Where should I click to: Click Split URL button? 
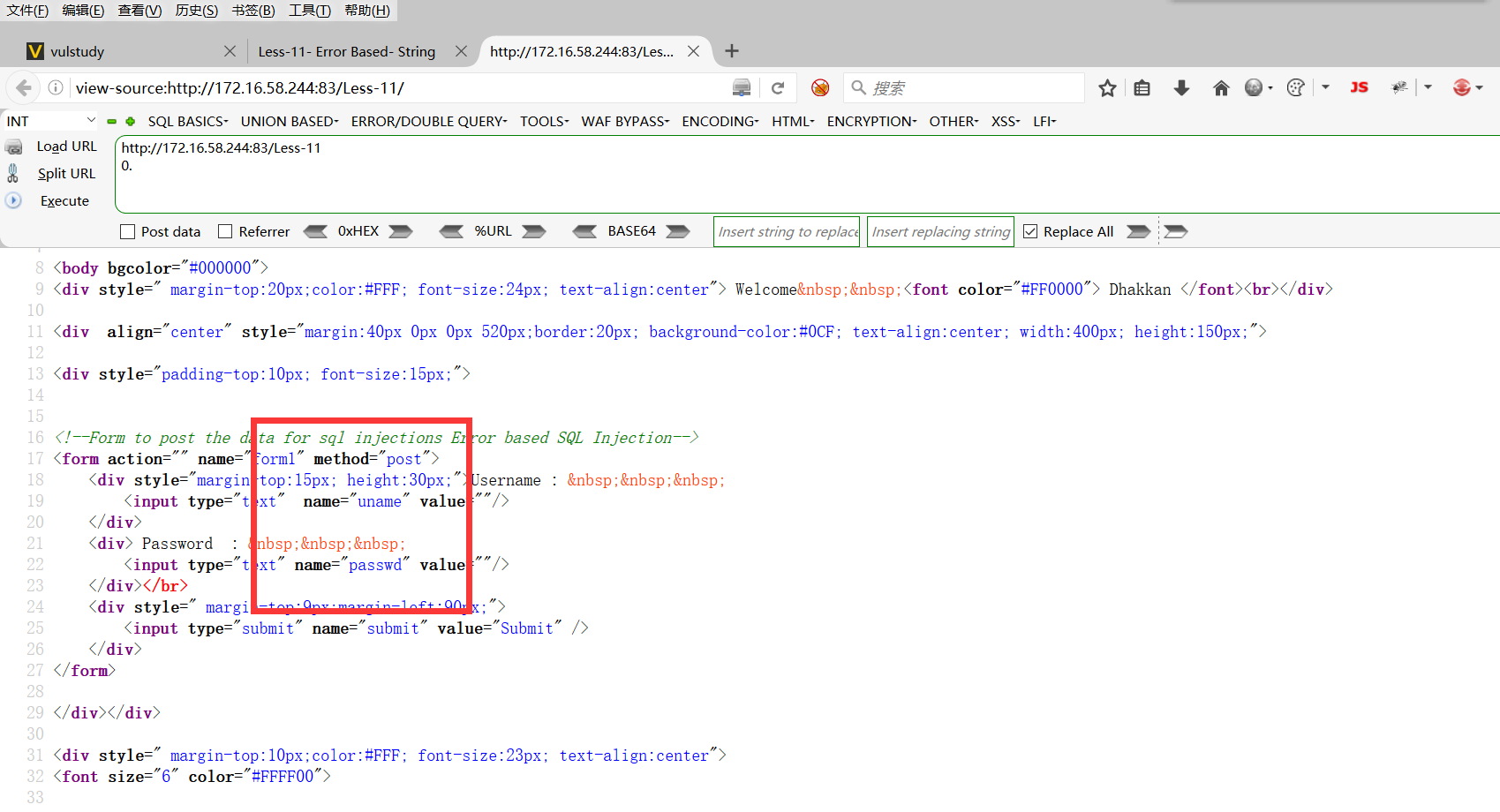point(66,174)
